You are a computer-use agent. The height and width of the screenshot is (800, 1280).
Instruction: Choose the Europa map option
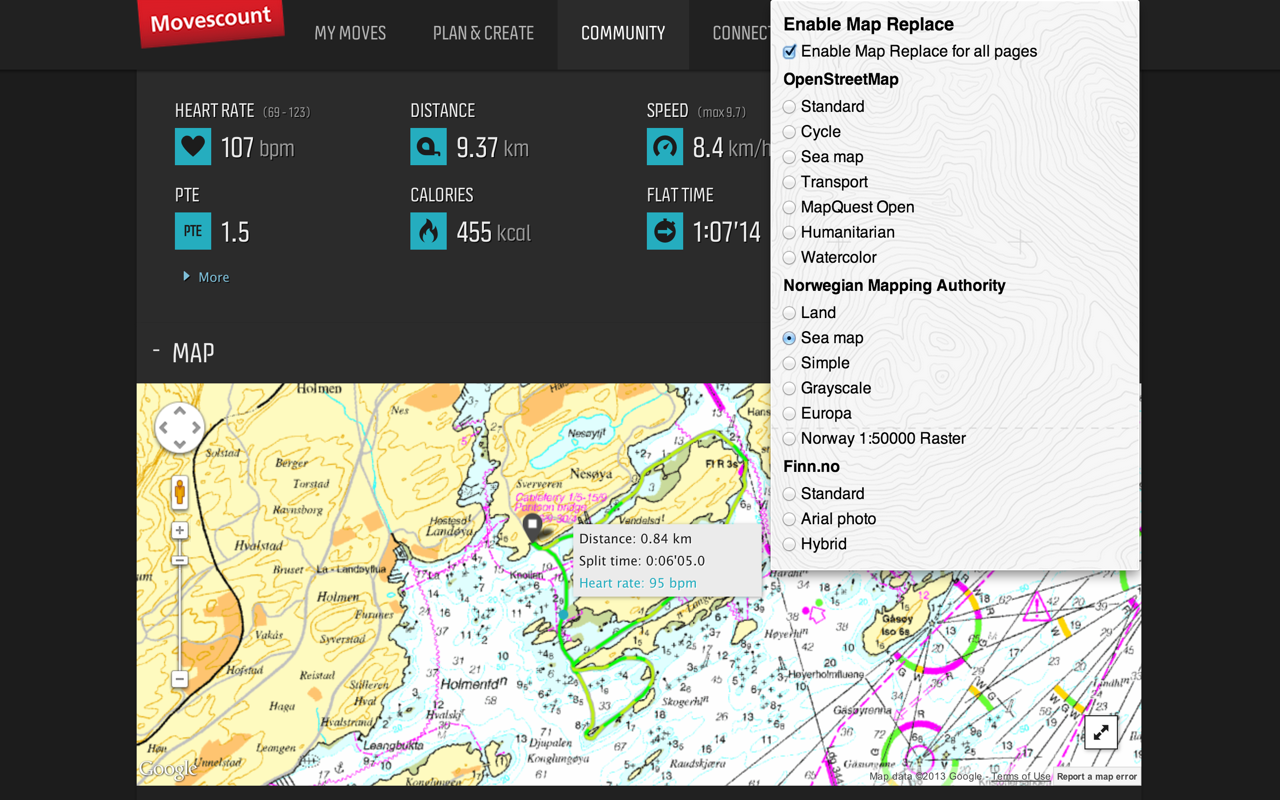(790, 413)
